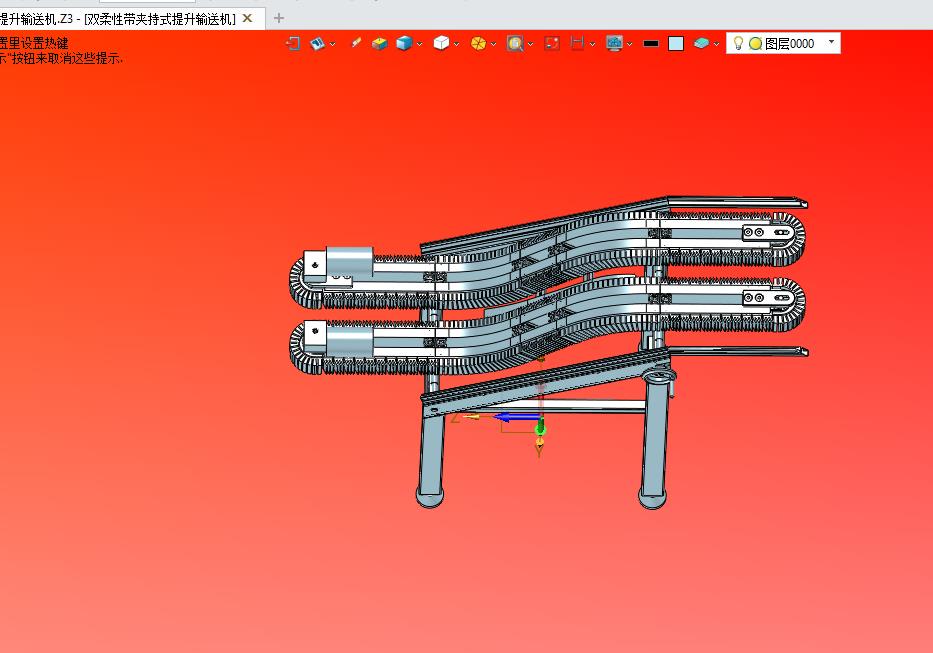This screenshot has width=933, height=653.
Task: Expand dropdown beside white cube icon
Action: point(456,44)
